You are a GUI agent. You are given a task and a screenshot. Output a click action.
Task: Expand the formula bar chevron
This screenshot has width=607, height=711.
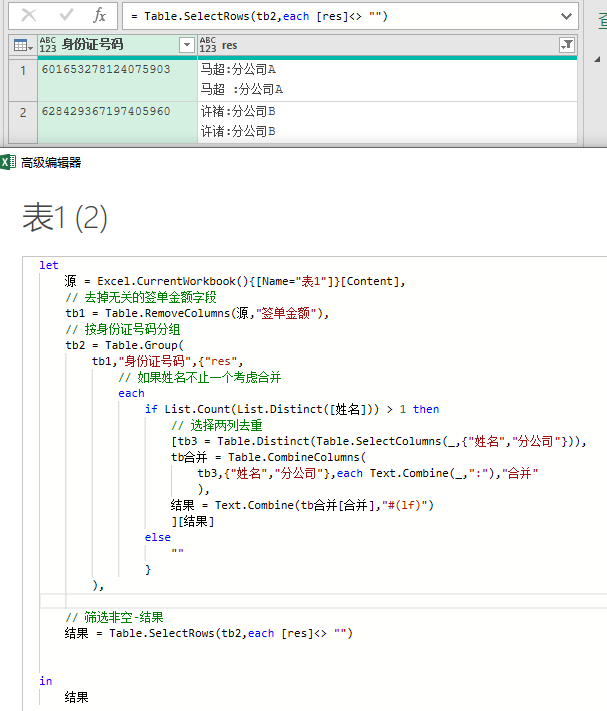566,16
